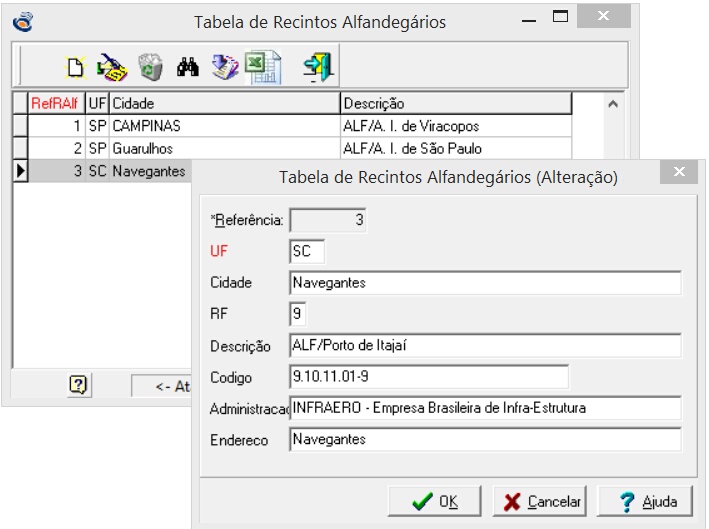Maximize the Tabela de Recintos main window

[x=560, y=17]
